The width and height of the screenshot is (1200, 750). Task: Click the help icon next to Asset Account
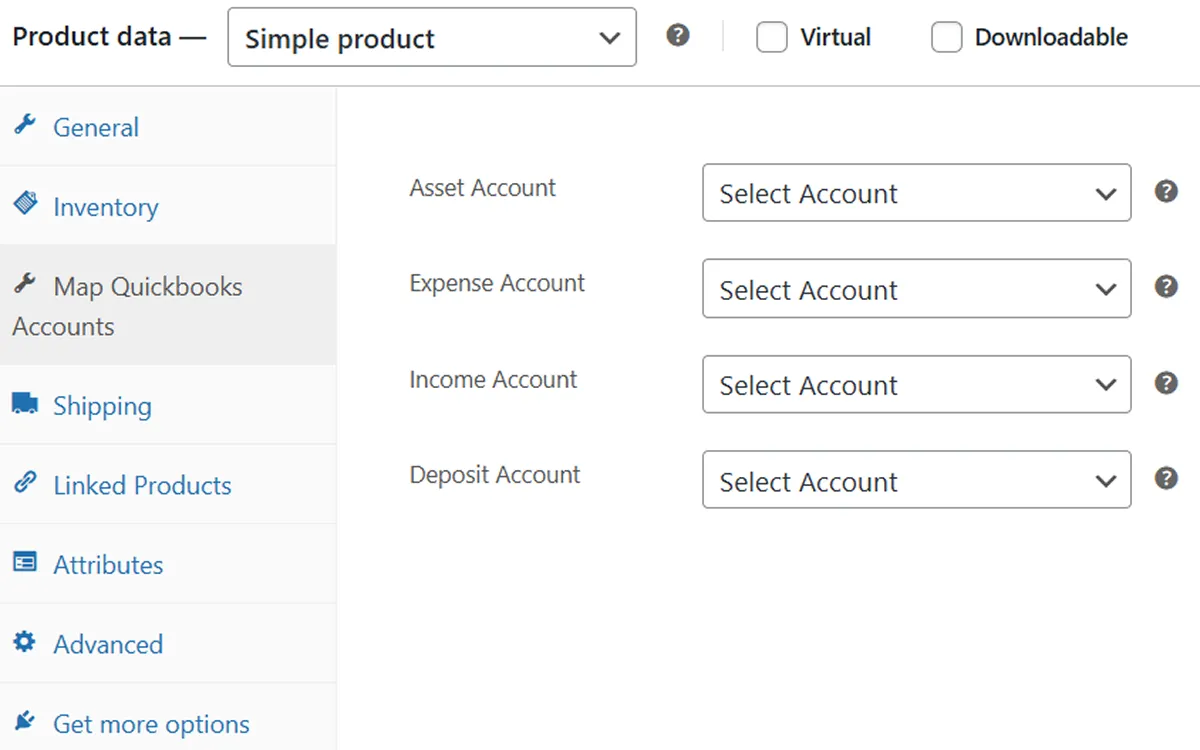(x=1166, y=190)
